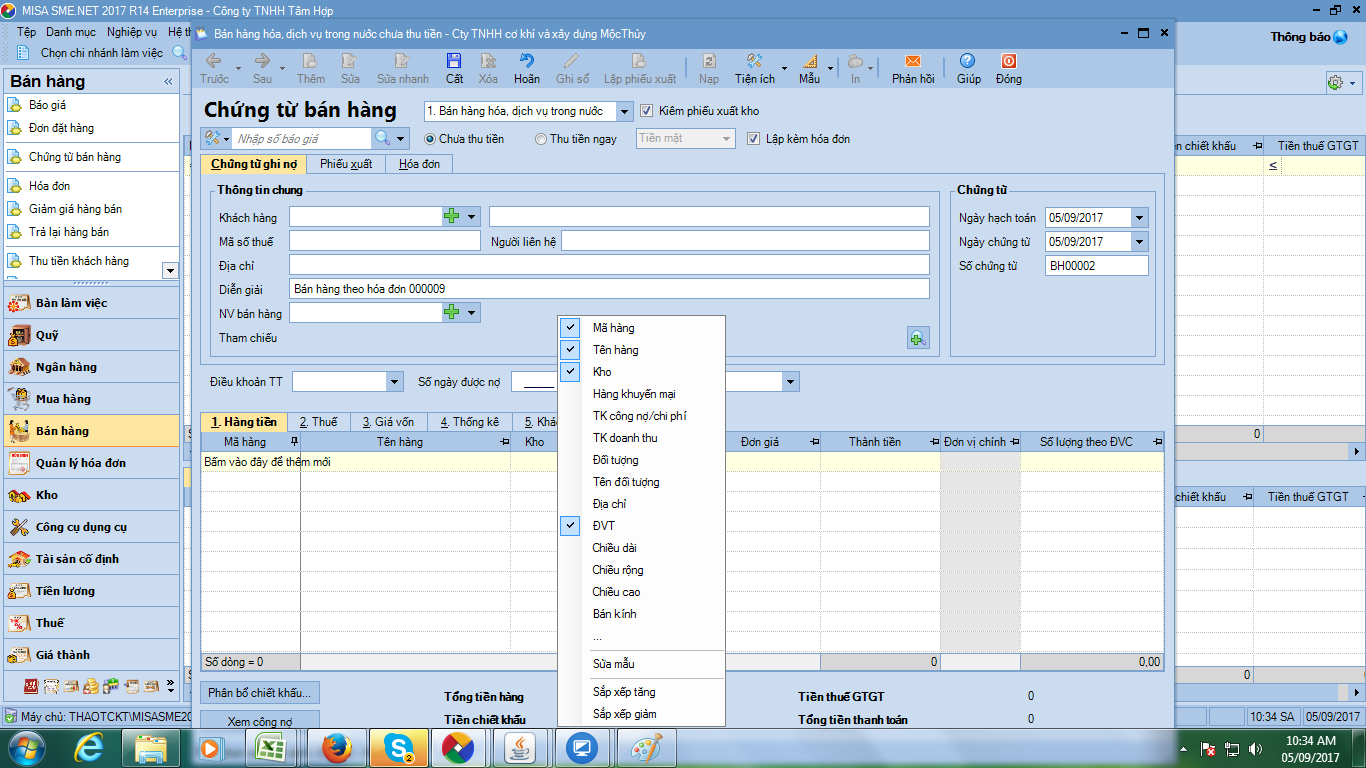Click the Phân bổ chiết khấu button
1366x768 pixels.
[x=260, y=692]
